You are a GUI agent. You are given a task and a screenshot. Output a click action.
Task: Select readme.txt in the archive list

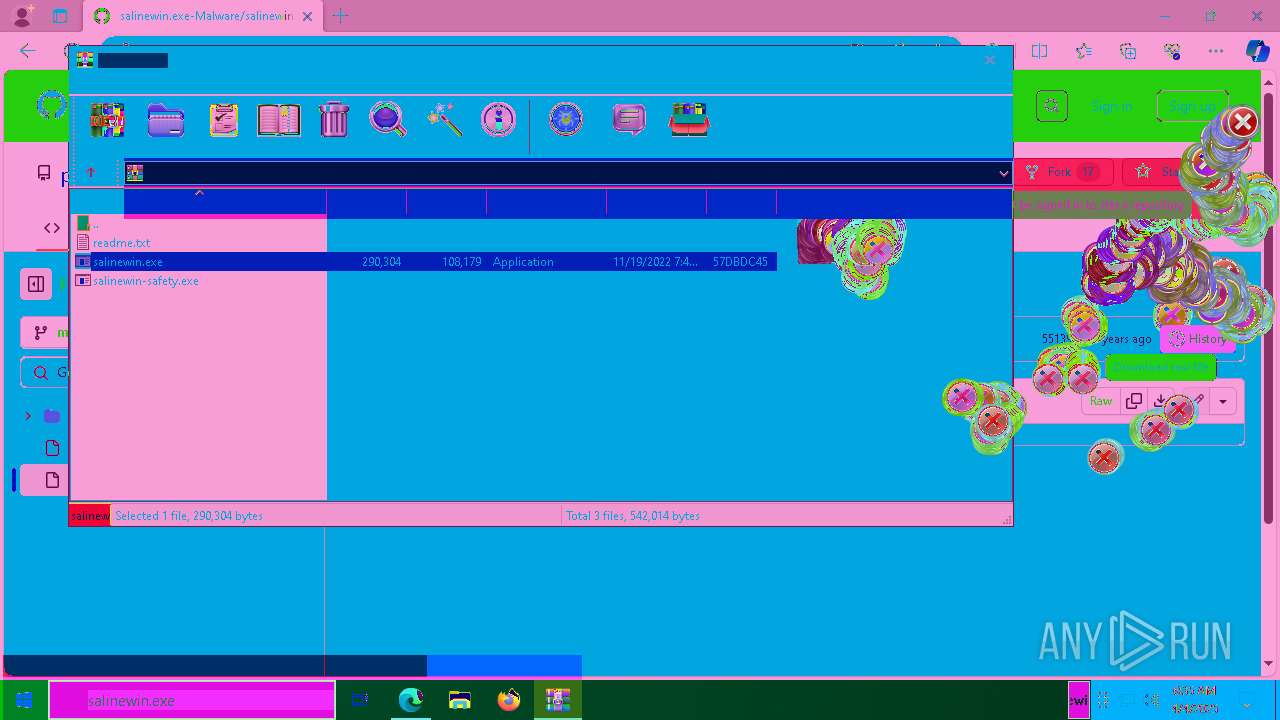point(121,243)
